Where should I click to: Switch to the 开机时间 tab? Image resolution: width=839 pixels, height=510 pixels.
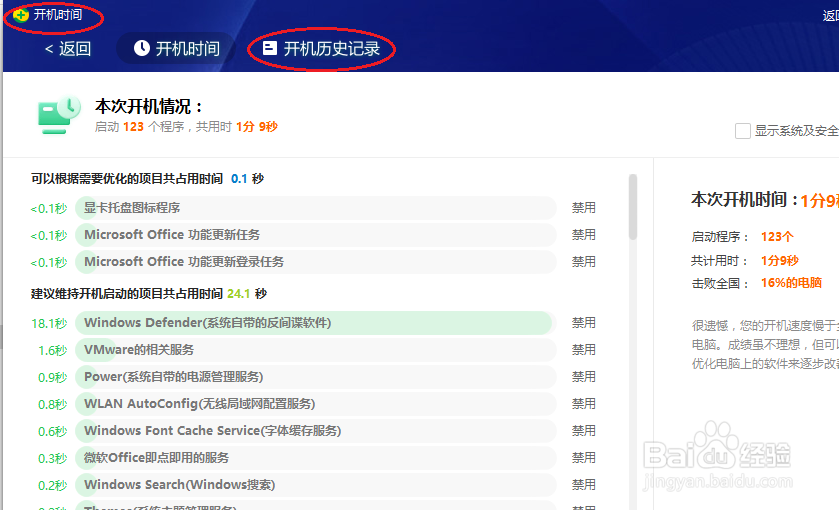(176, 49)
